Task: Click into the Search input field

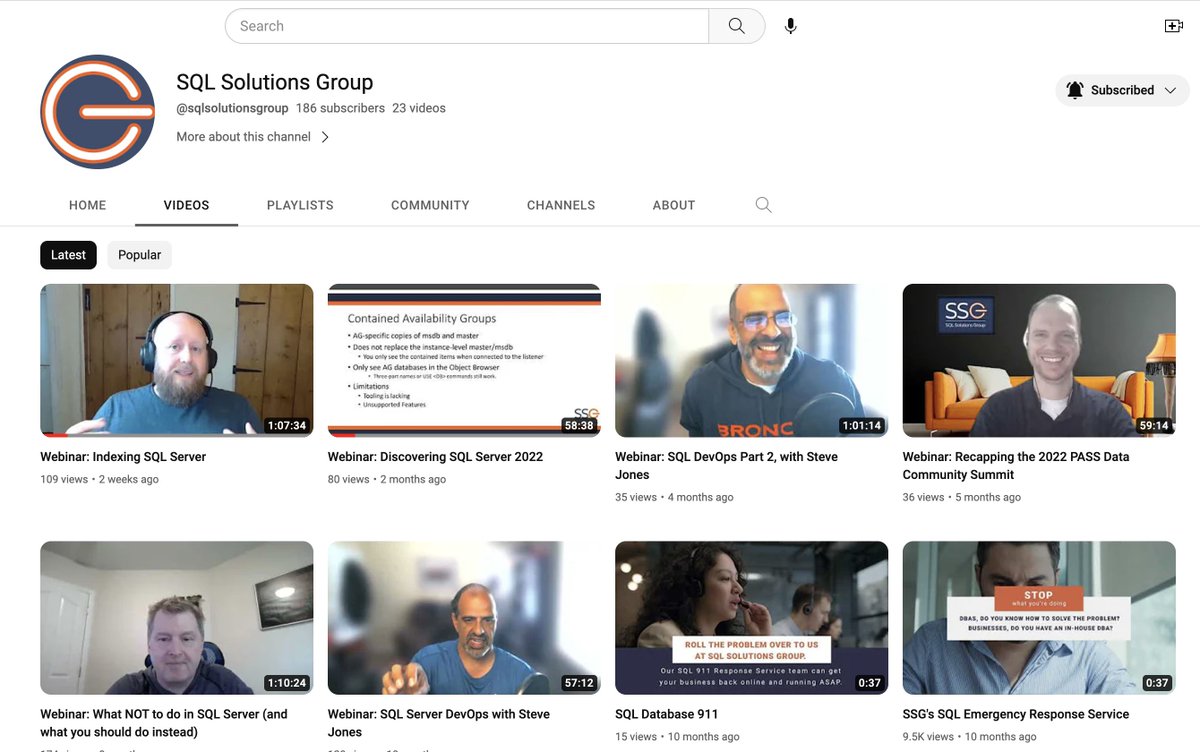Action: (x=467, y=26)
